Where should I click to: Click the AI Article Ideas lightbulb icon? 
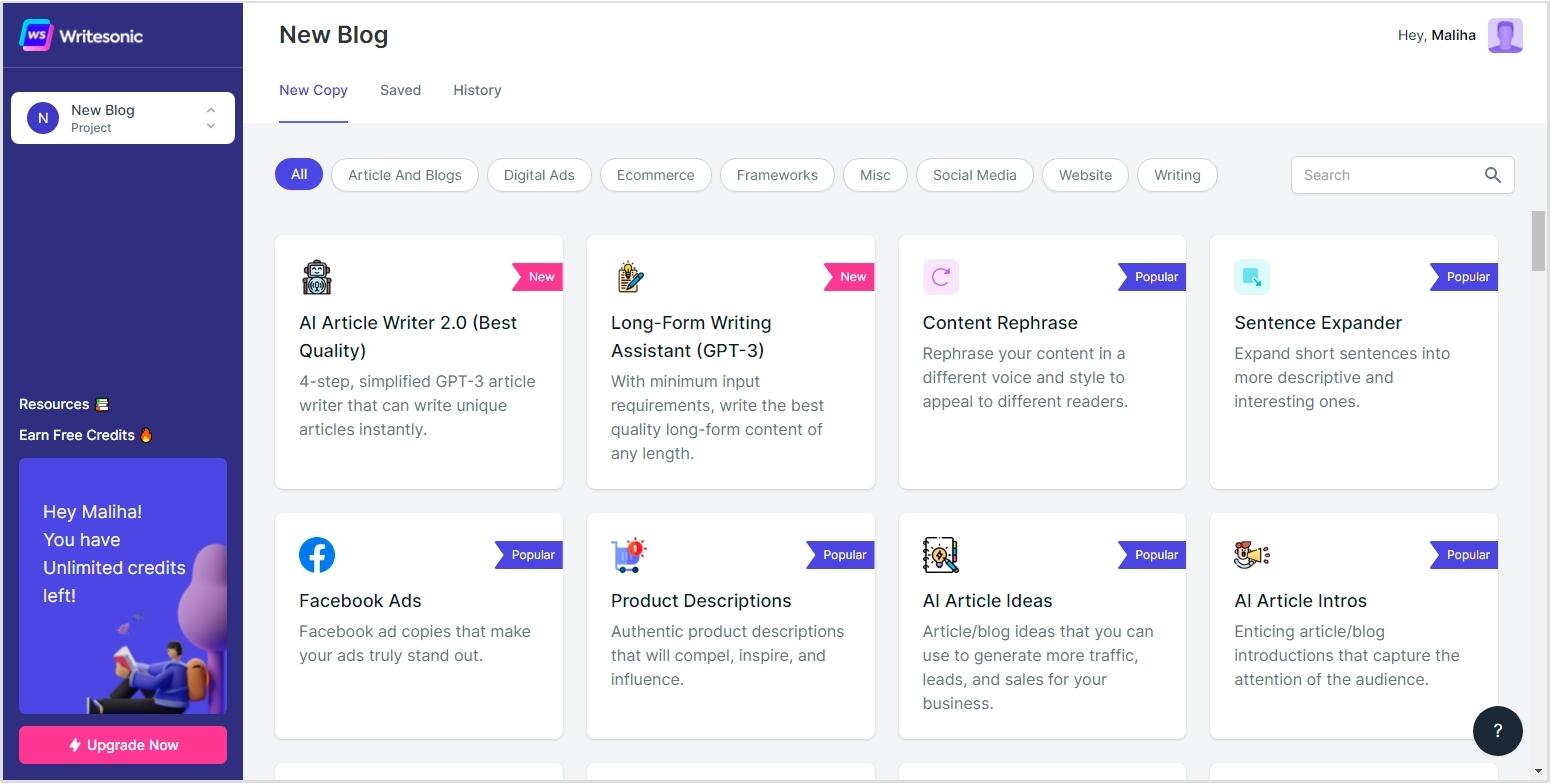pos(941,555)
